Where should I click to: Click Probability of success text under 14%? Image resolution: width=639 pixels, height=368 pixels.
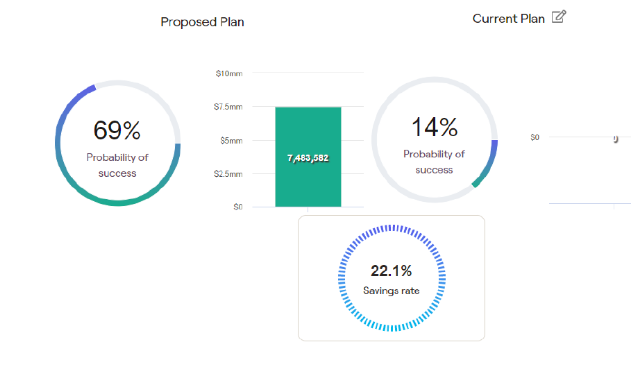pyautogui.click(x=434, y=162)
